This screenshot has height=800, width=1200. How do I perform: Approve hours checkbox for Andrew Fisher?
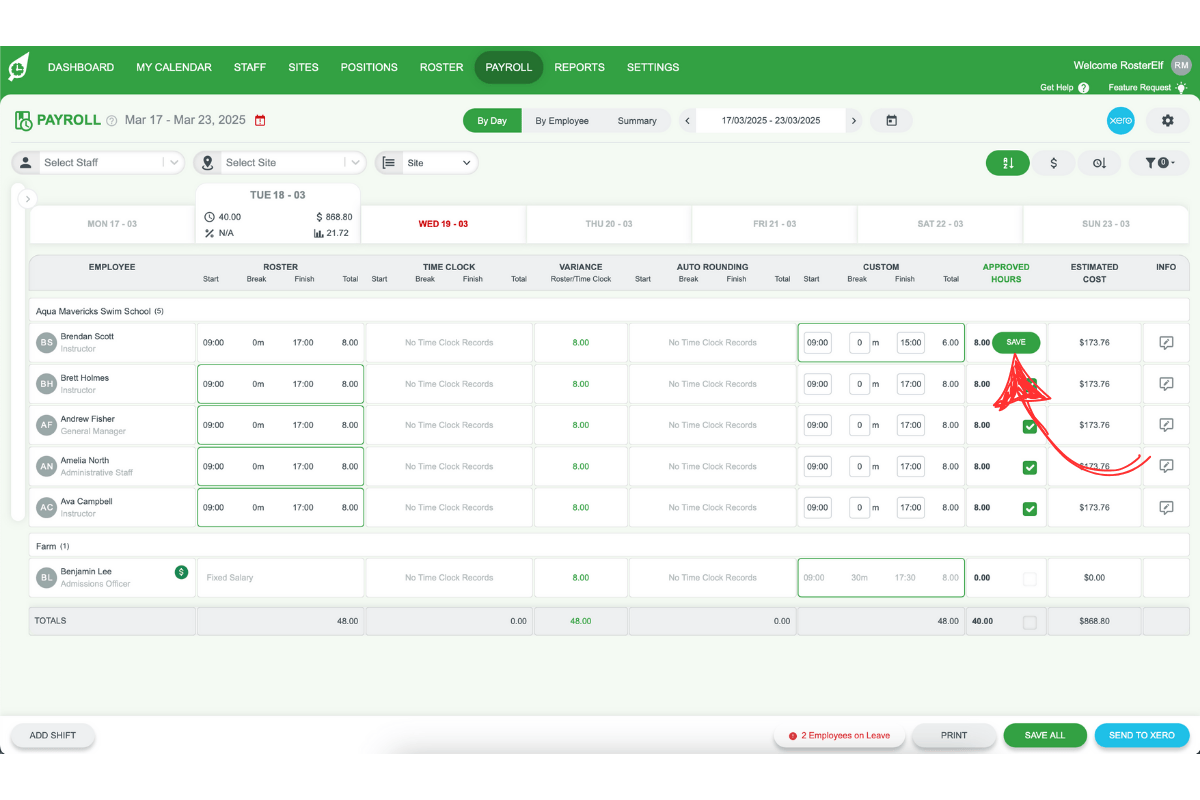tap(1030, 425)
